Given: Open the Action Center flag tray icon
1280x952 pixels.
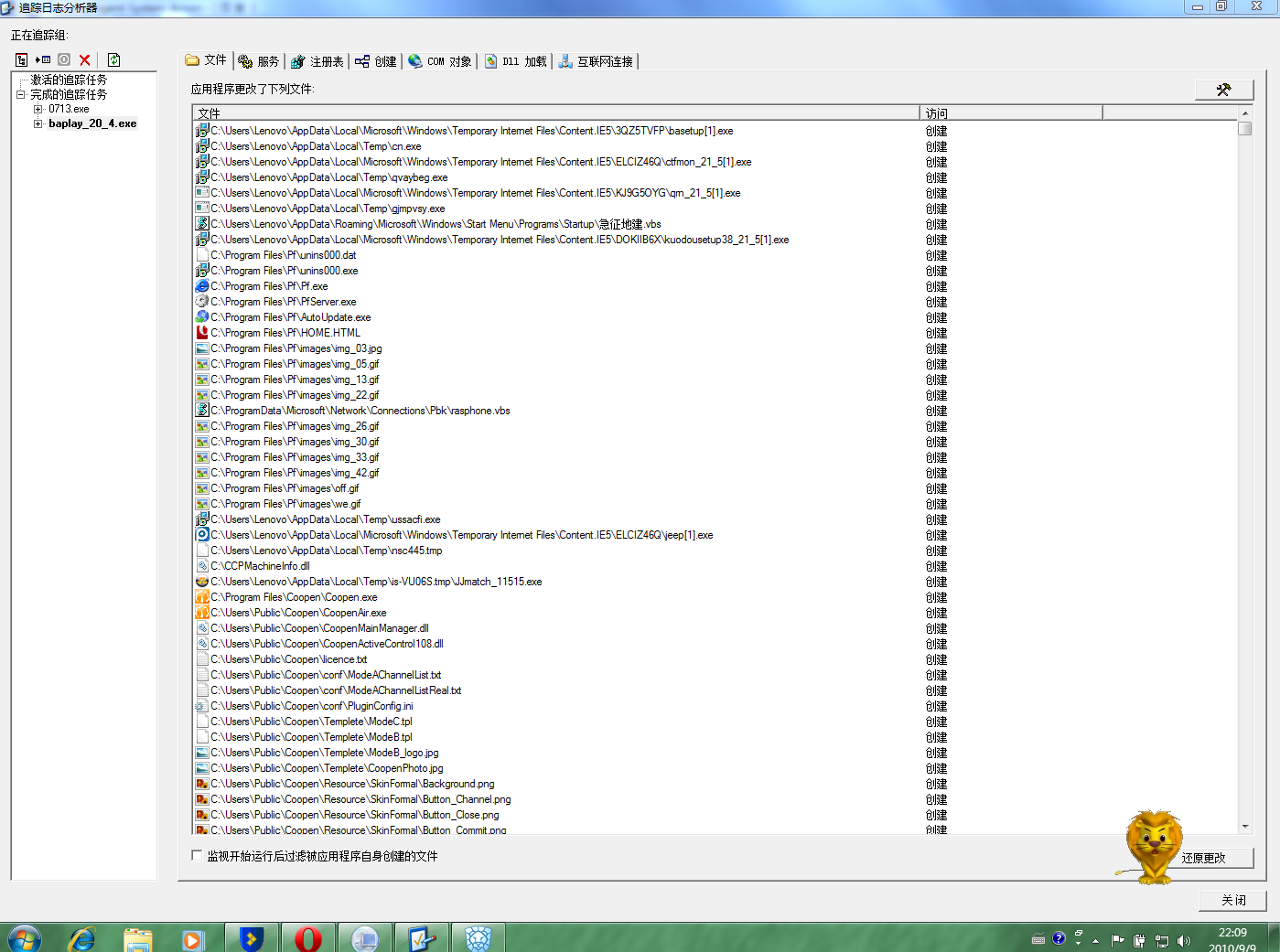Looking at the screenshot, I should point(1117,940).
